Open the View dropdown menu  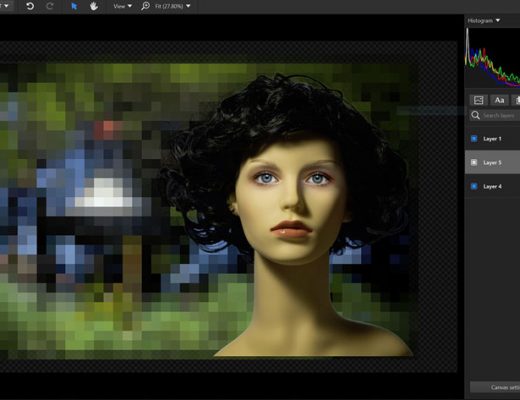click(122, 6)
